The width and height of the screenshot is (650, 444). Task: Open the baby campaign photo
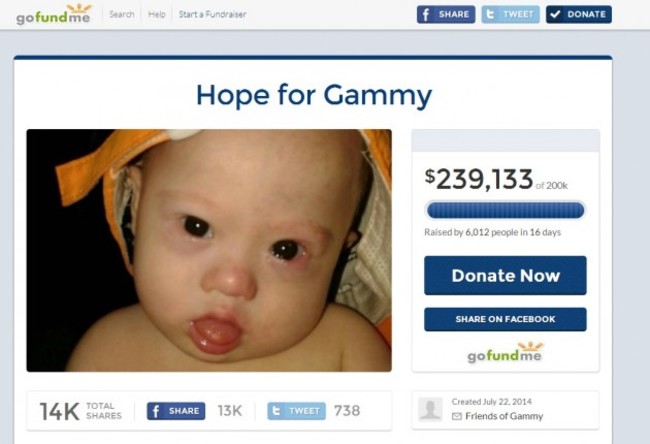coord(209,250)
